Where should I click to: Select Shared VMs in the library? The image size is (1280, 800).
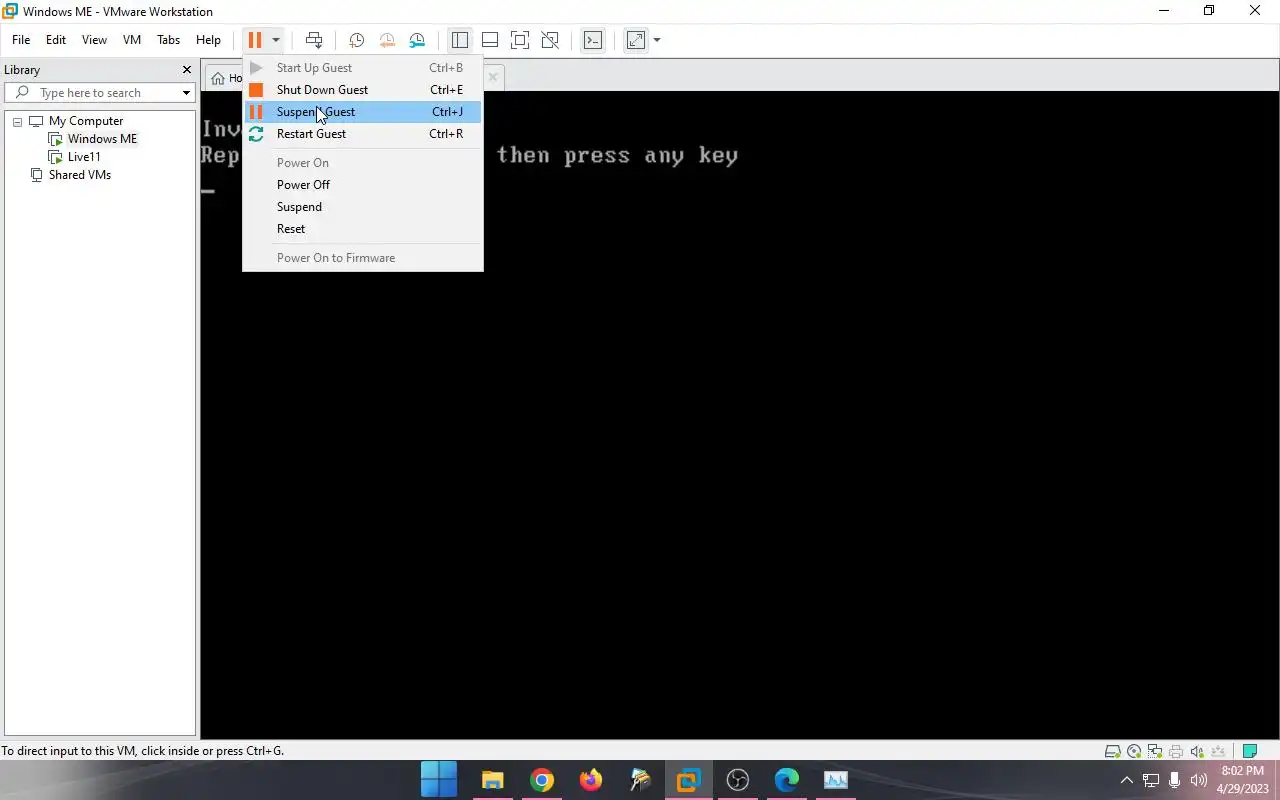[x=80, y=175]
